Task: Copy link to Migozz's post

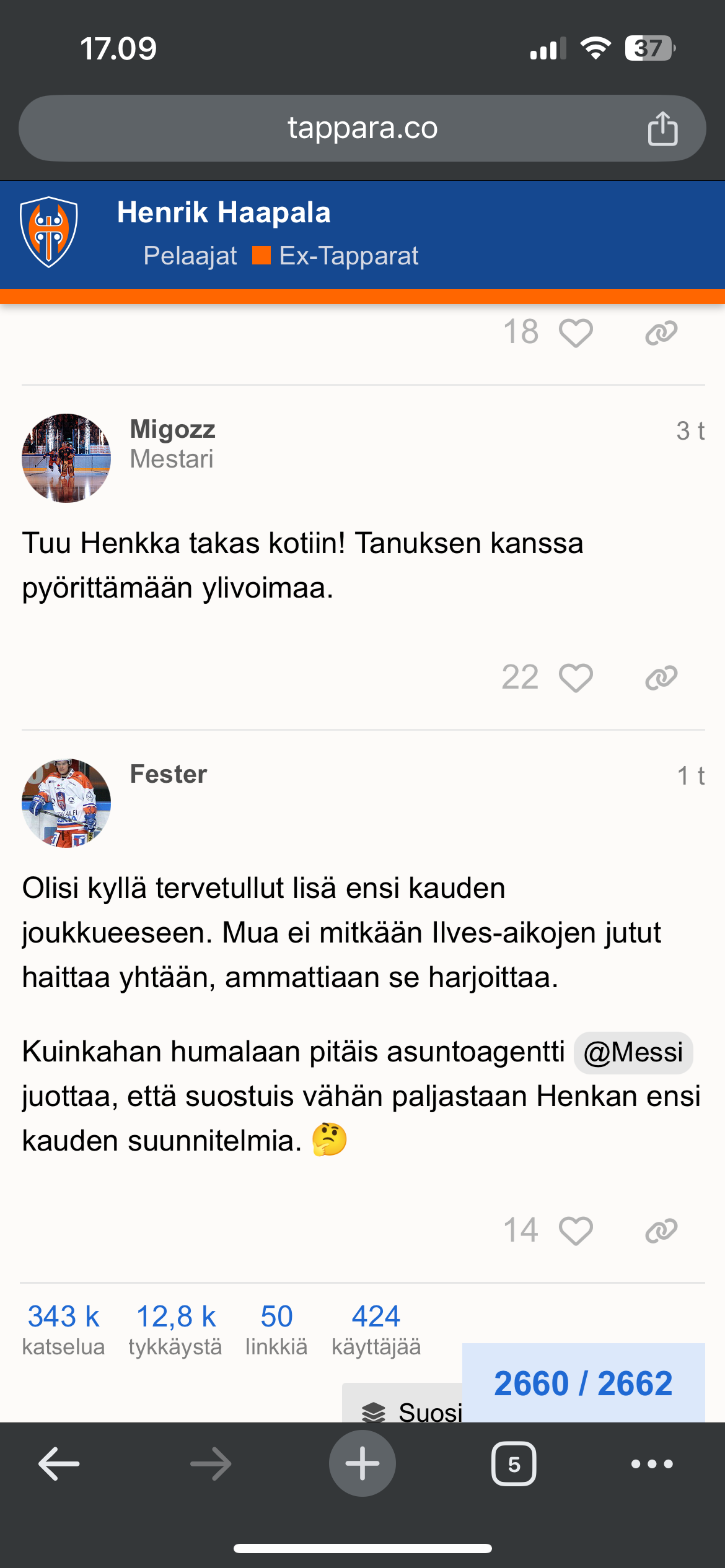Action: tap(661, 677)
